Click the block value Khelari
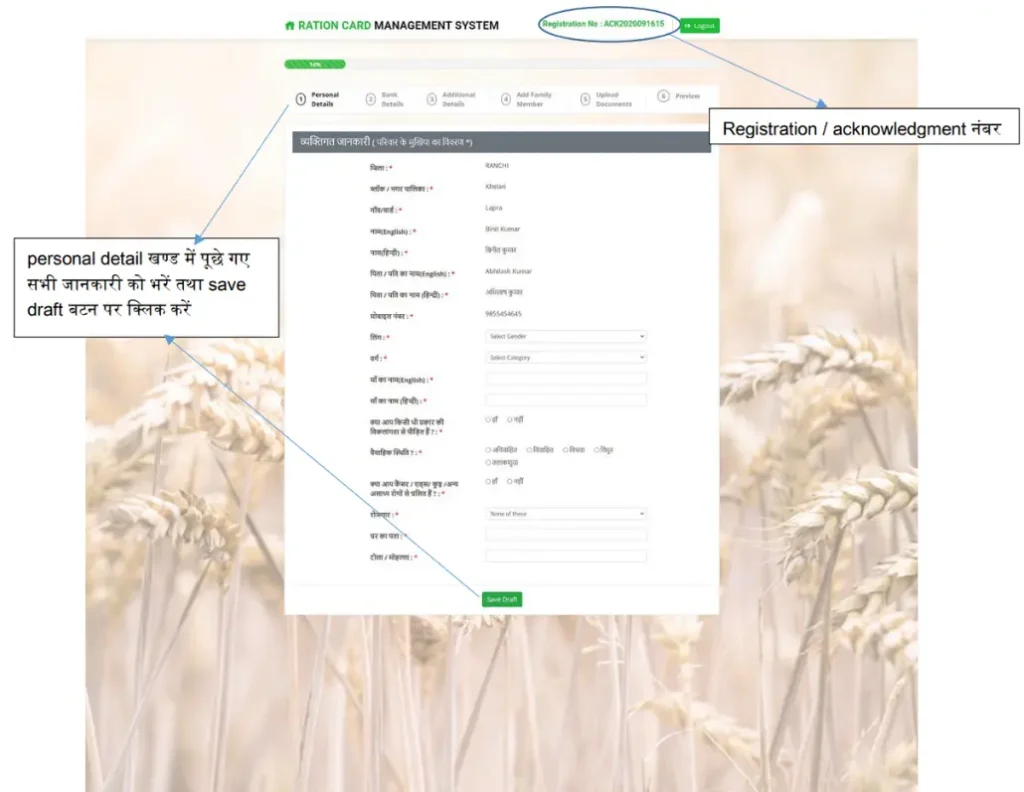 click(496, 187)
